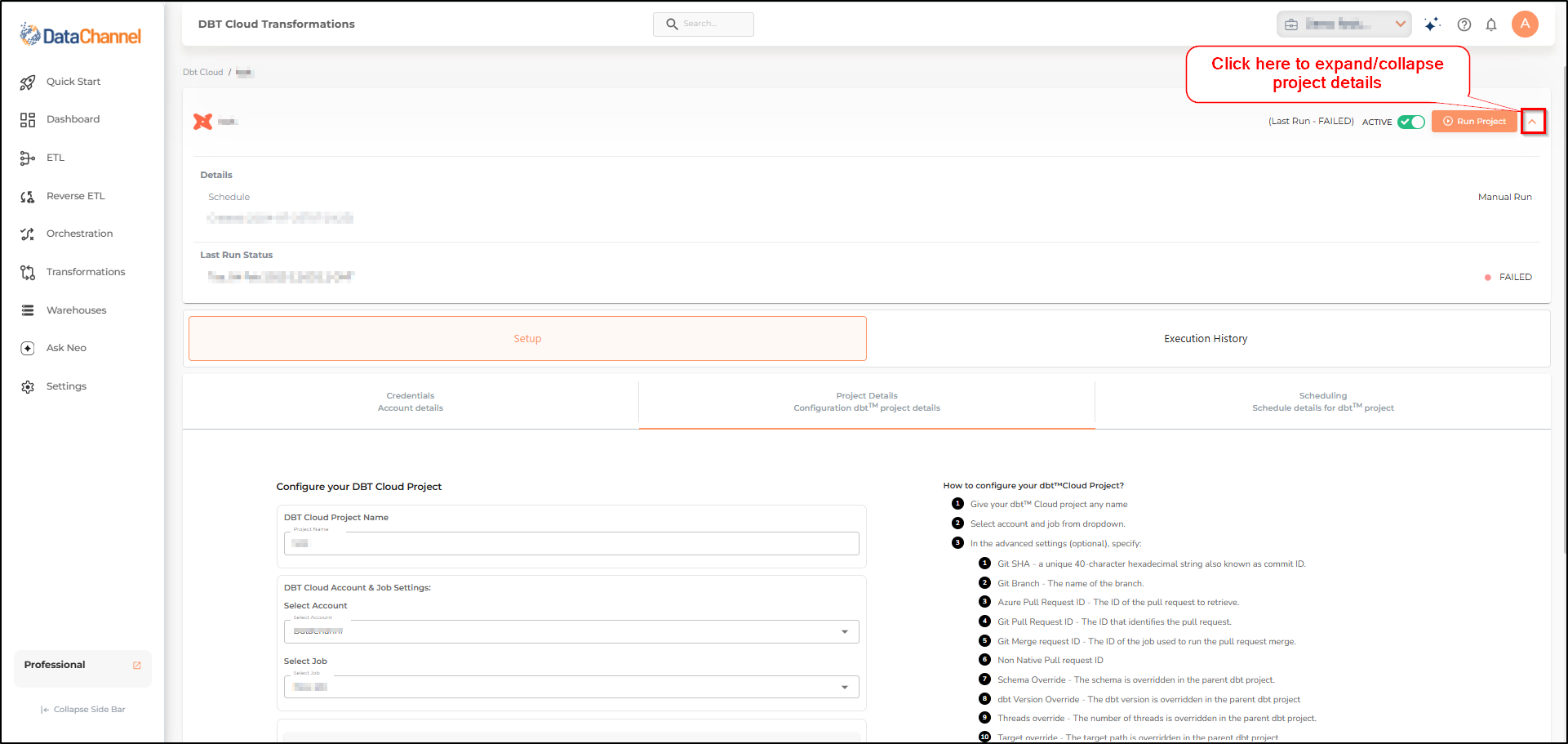Click the 'Git Branch' help line
Image resolution: width=1568 pixels, height=744 pixels.
coord(1071,584)
